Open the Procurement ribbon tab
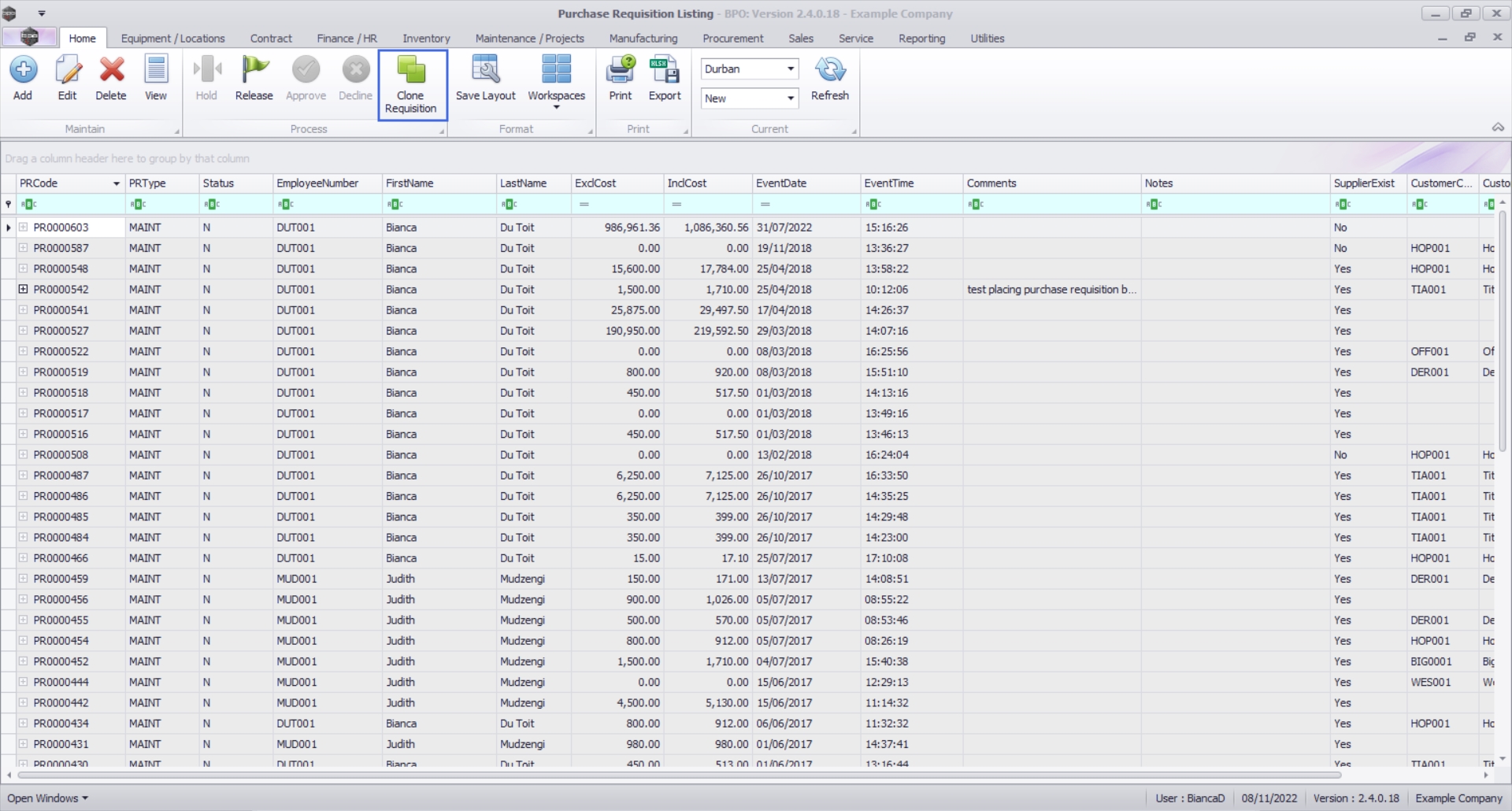The height and width of the screenshot is (811, 1512). pyautogui.click(x=732, y=39)
